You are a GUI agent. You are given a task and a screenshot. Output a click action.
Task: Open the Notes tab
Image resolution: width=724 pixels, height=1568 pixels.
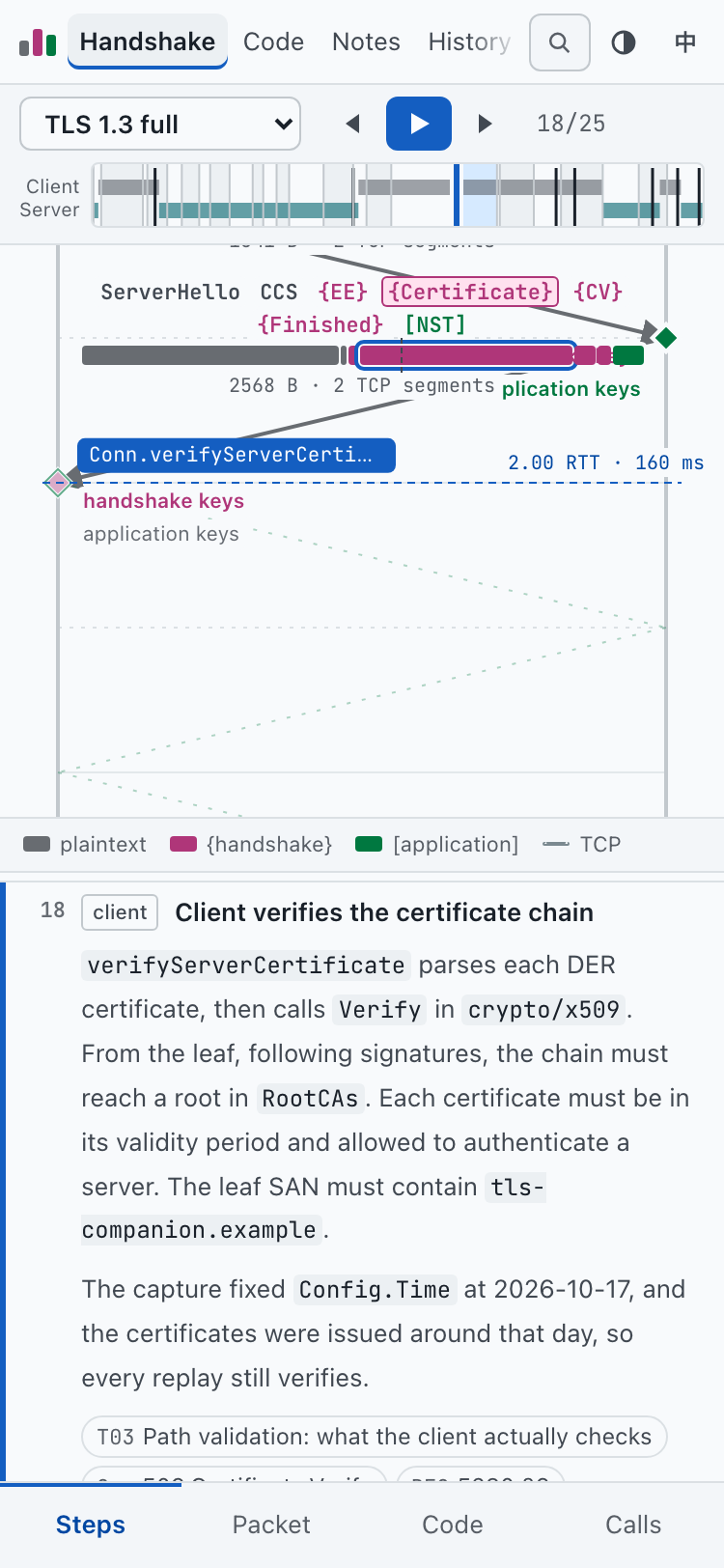click(366, 42)
